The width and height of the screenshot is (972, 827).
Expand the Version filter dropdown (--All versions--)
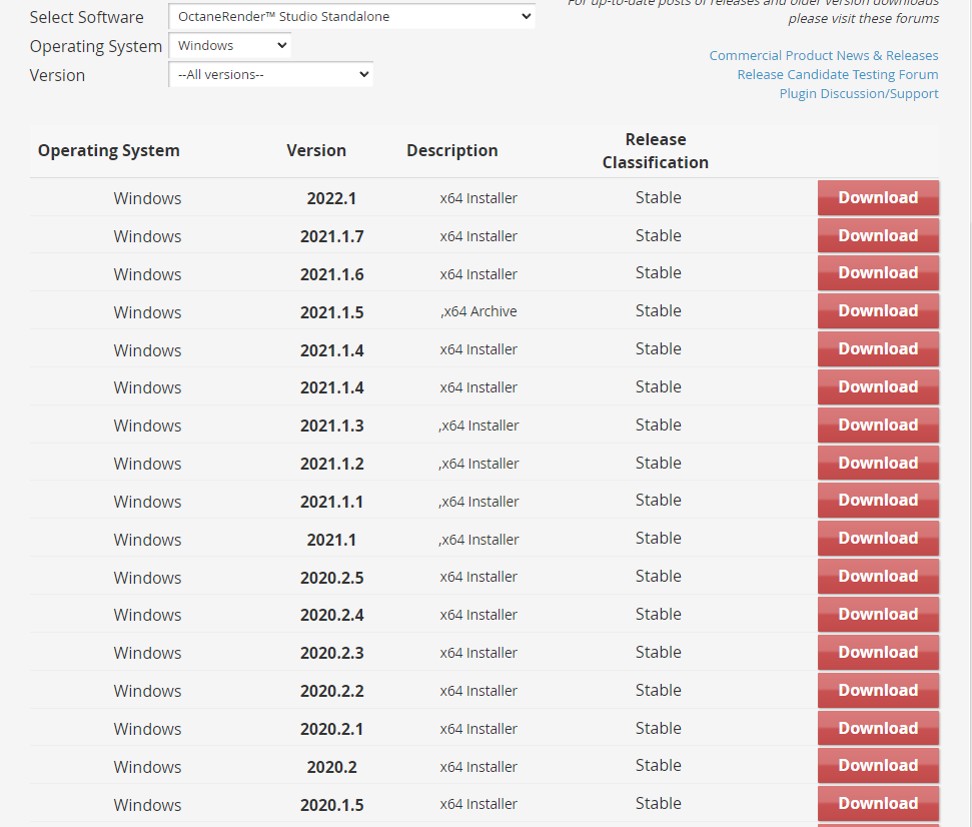click(x=270, y=74)
